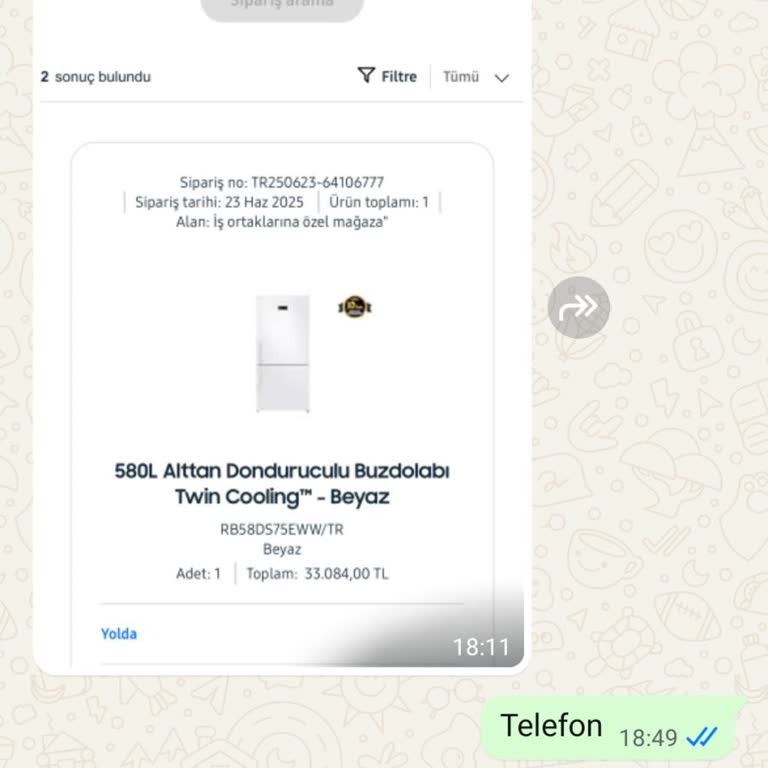Image resolution: width=768 pixels, height=768 pixels.
Task: Click the 18:11 image timestamp
Action: [x=481, y=648]
